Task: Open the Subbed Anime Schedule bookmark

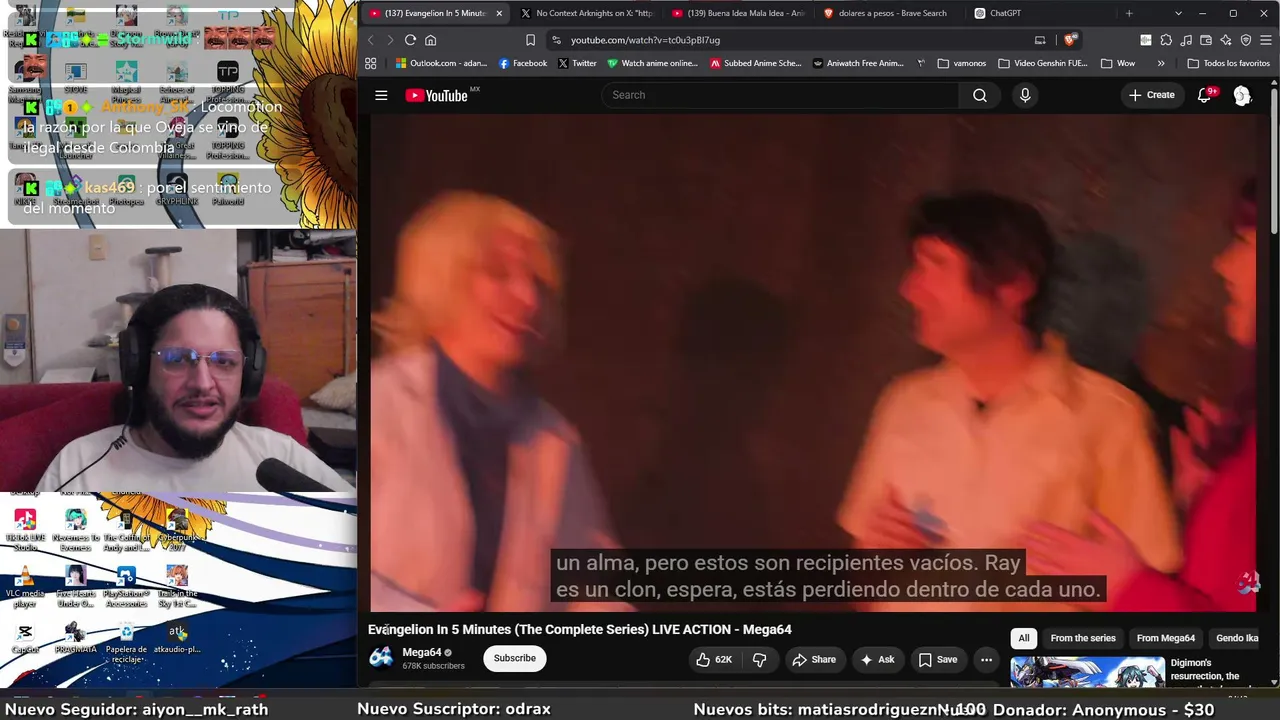Action: click(x=756, y=63)
